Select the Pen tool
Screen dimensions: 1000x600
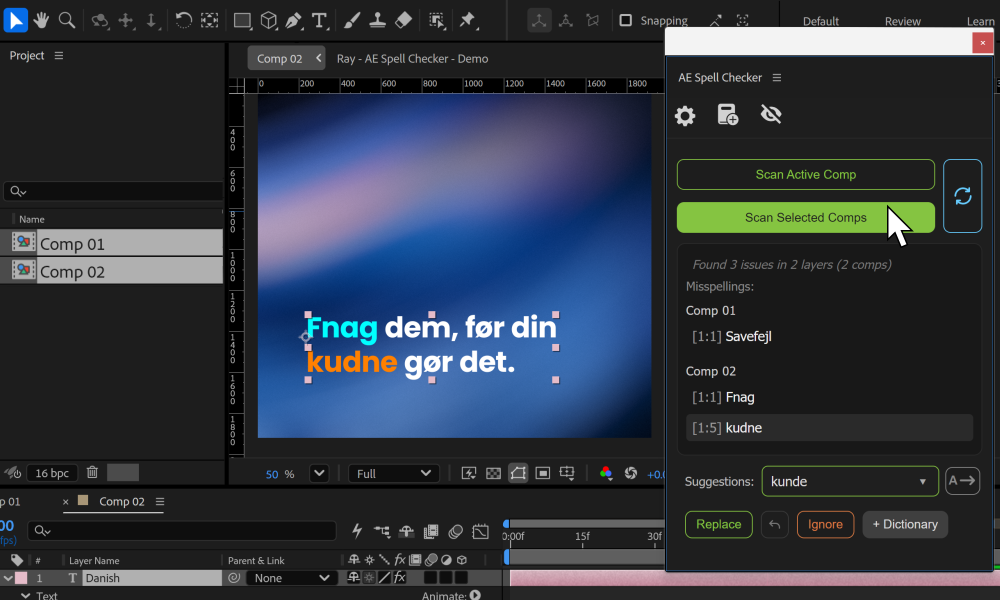293,20
